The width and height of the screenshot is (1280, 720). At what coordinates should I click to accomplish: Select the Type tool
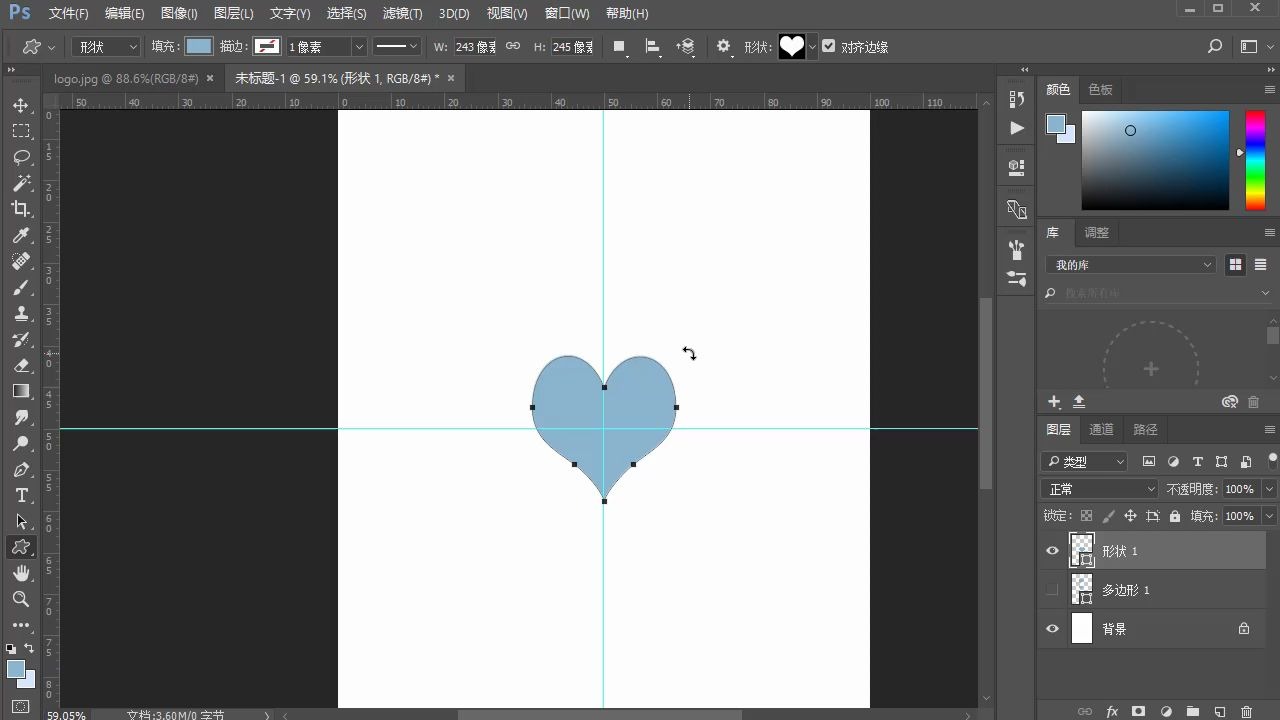(21, 495)
